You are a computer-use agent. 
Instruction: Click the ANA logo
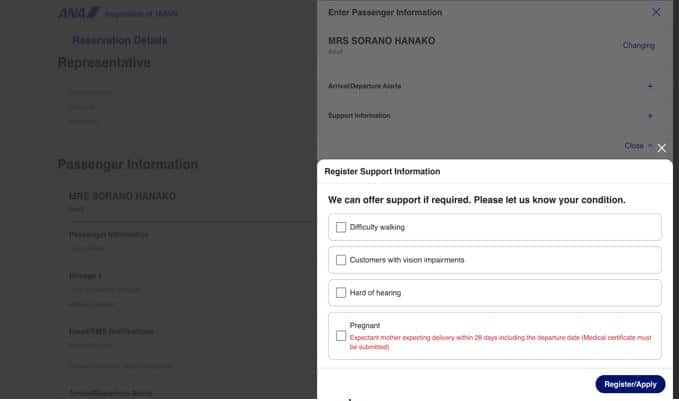(78, 13)
